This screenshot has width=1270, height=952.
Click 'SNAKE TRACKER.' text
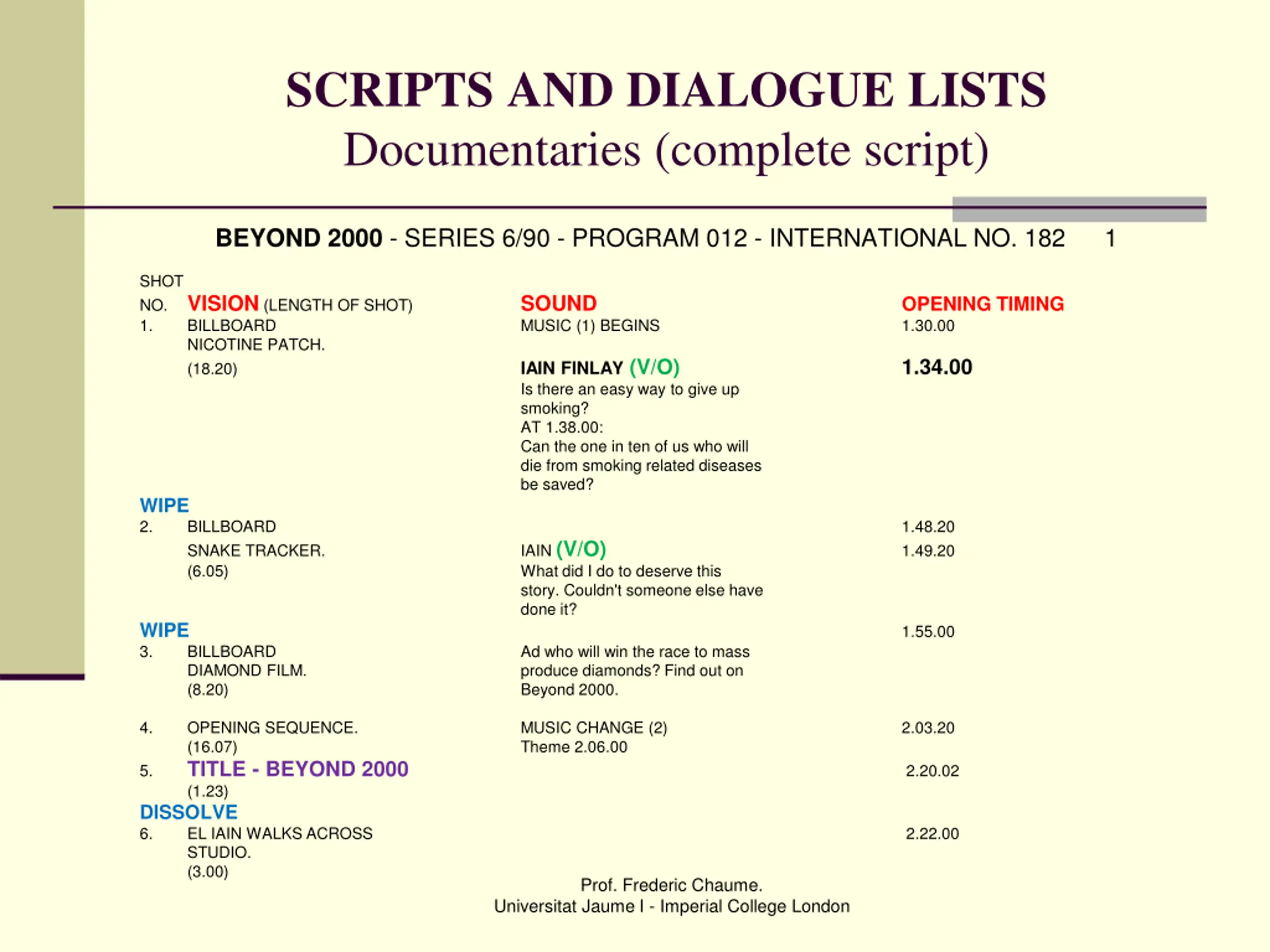(256, 551)
